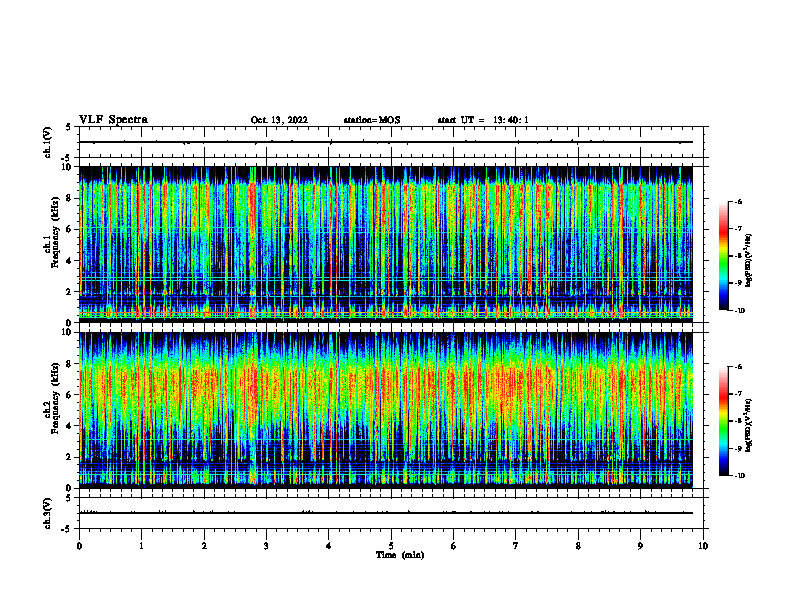Click time axis tick label "1"
Viewport: 792px width, 612px height.
point(141,546)
